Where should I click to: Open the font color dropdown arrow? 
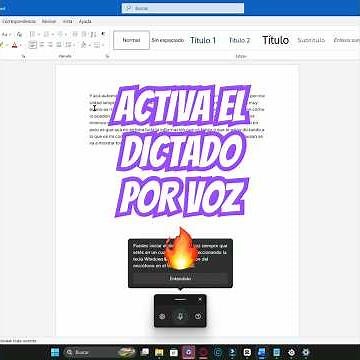tap(20, 45)
